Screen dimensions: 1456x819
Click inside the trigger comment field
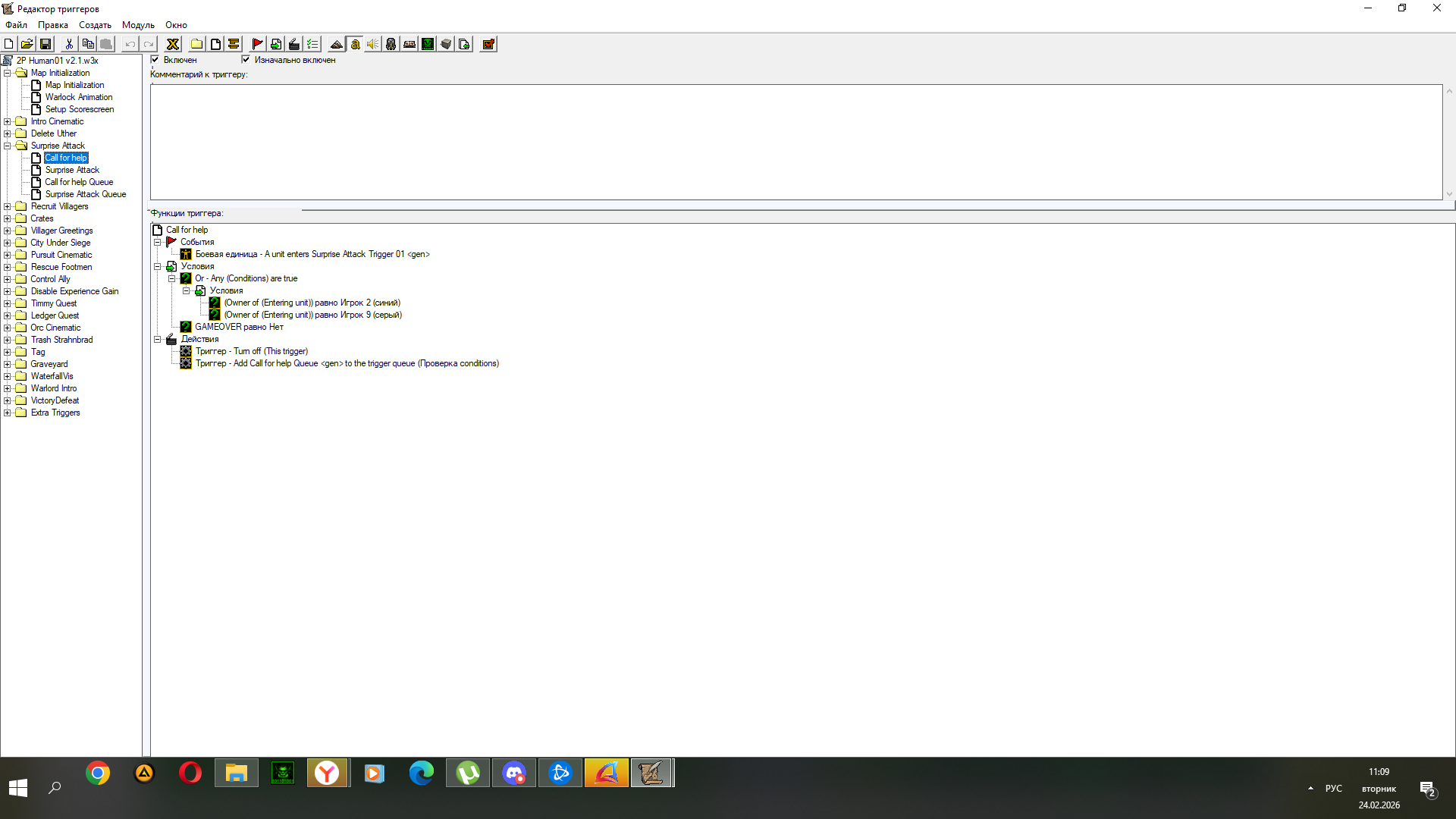click(796, 142)
